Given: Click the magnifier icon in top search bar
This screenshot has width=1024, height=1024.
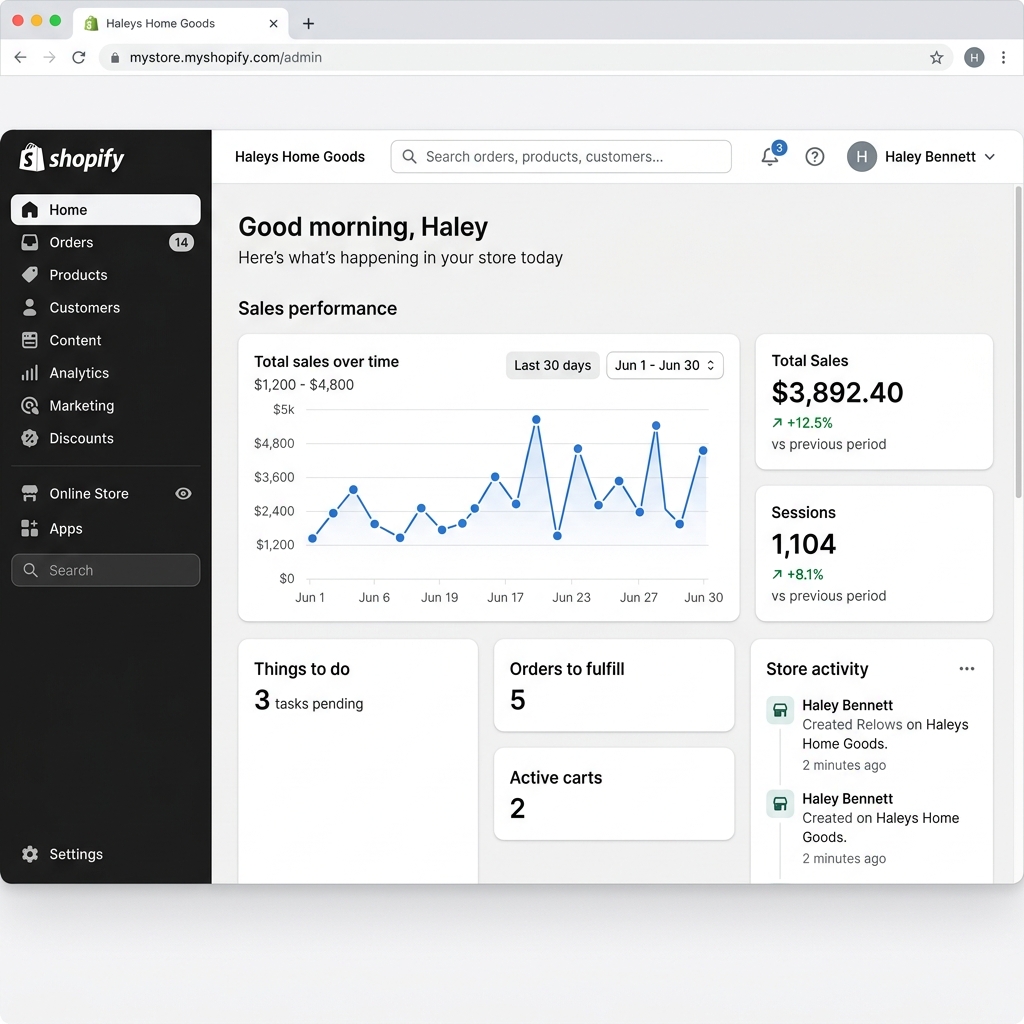Looking at the screenshot, I should tap(409, 157).
